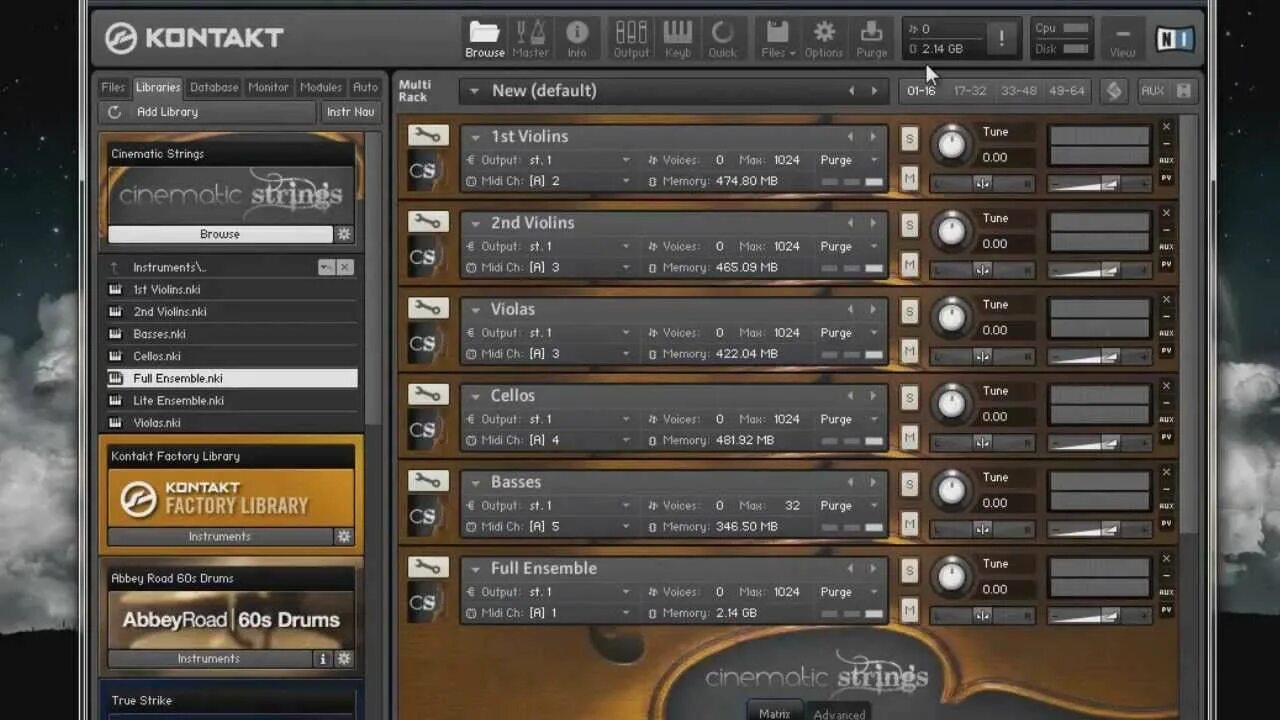Click the Master editor icon
The width and height of the screenshot is (1280, 720).
530,39
